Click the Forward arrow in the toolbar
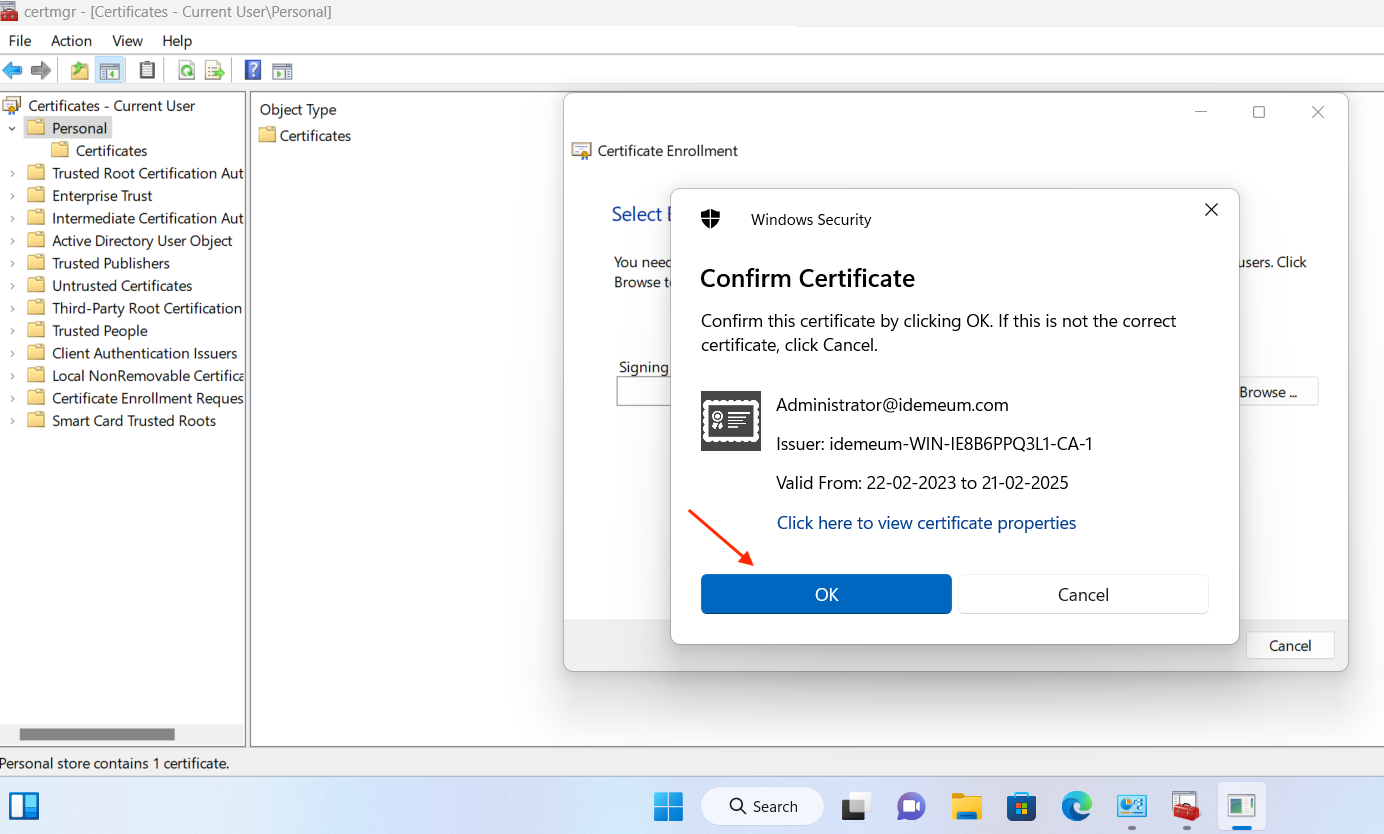This screenshot has height=834, width=1384. point(41,70)
